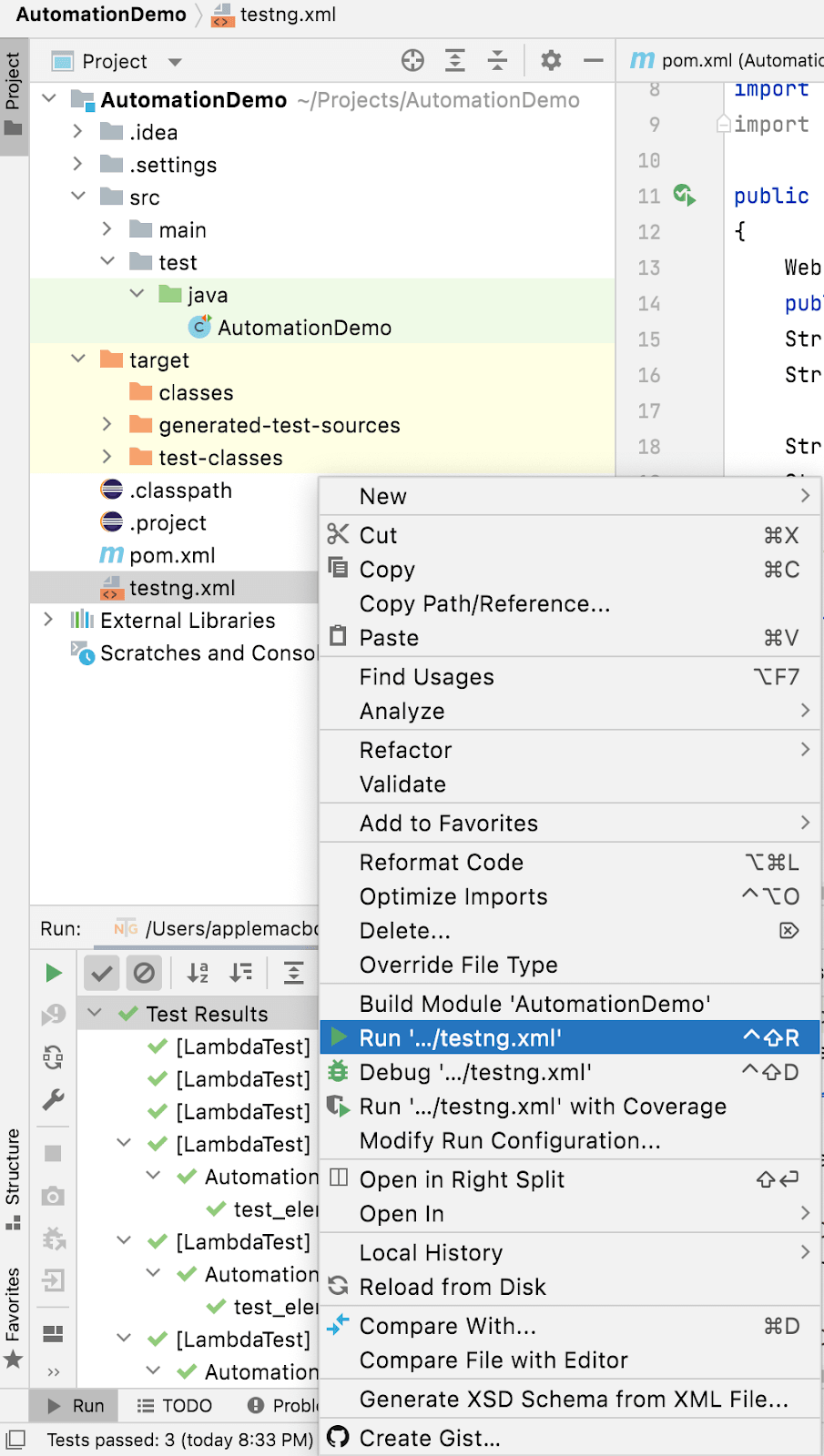Screen dimensions: 824x1456
Task: Click Expand All in Project toolbar
Action: click(454, 61)
